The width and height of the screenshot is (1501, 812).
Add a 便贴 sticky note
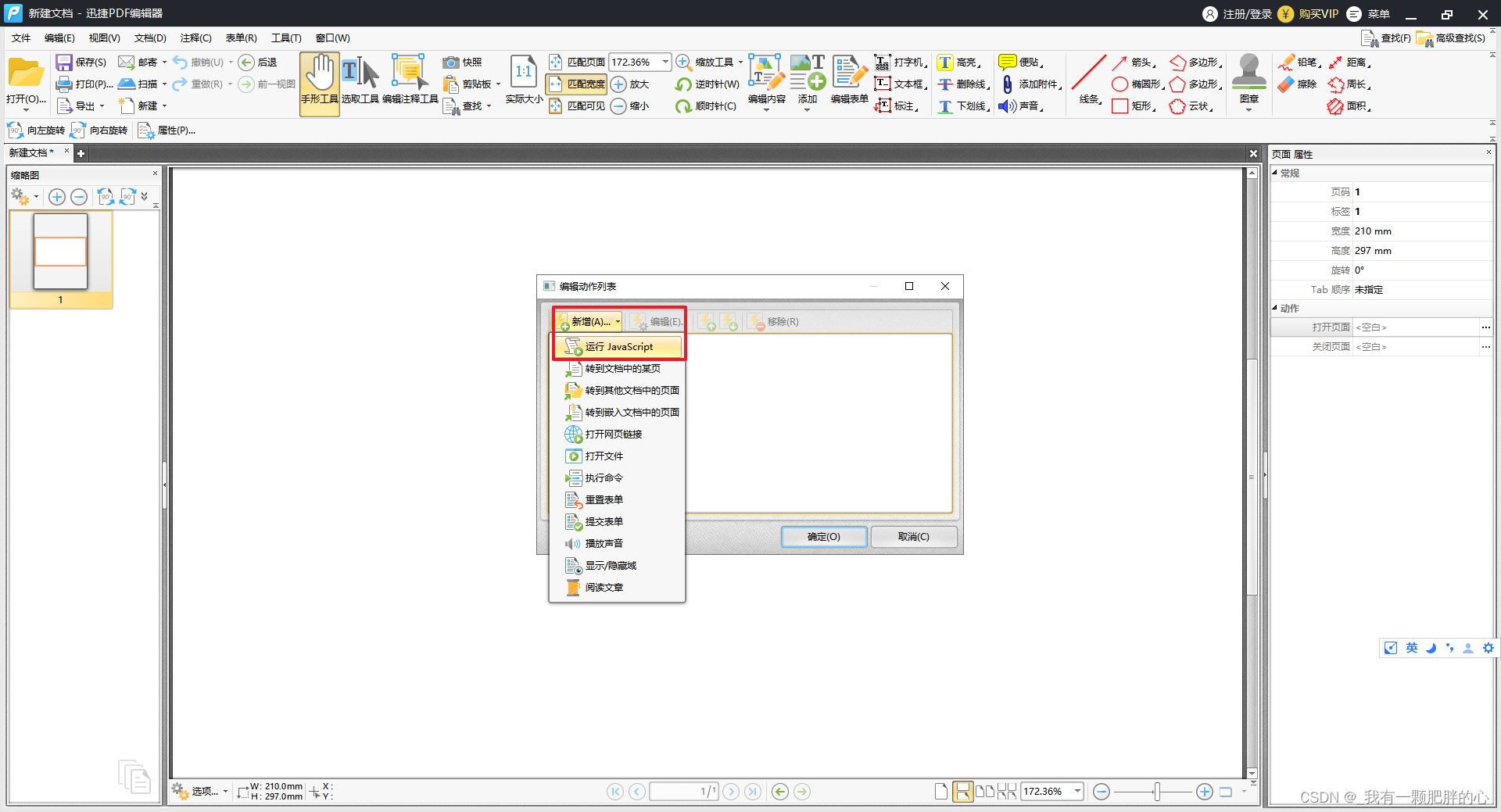click(1020, 62)
